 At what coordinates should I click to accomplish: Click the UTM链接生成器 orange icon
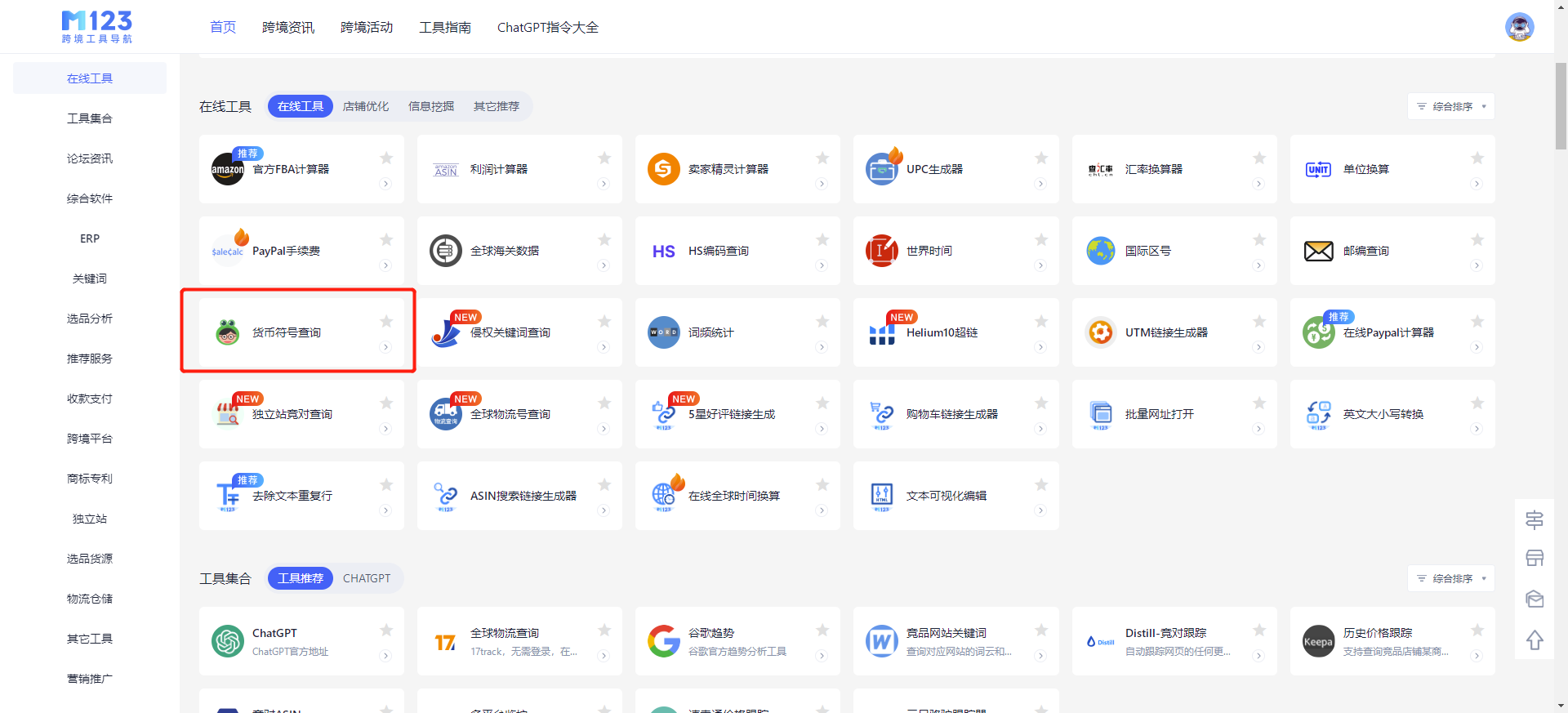1101,332
